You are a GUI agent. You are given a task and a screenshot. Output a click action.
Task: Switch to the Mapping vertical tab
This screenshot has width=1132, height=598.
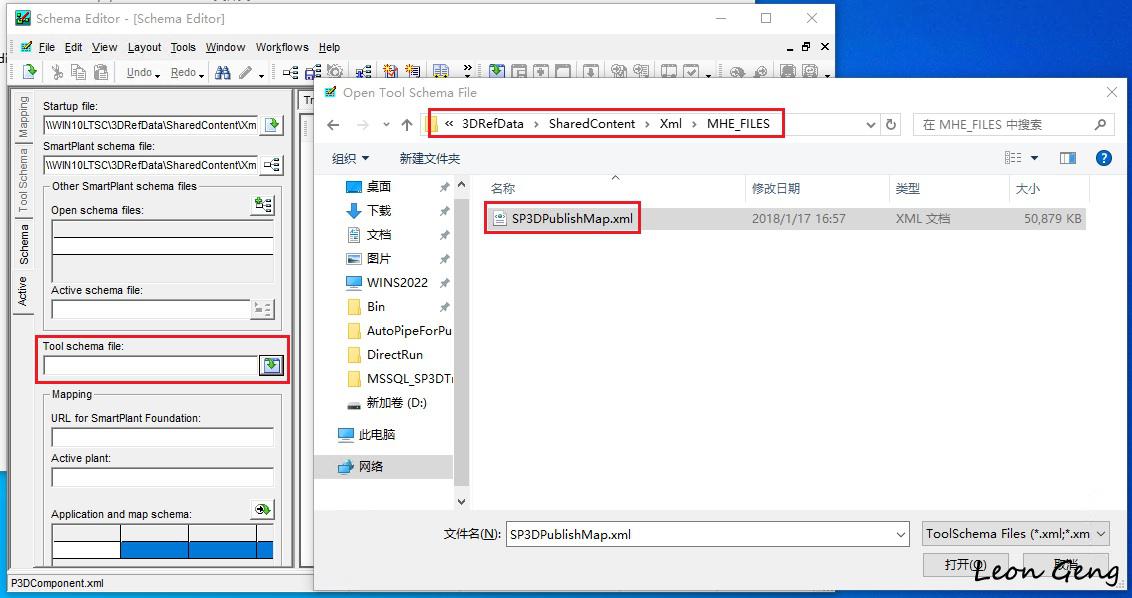pos(23,116)
